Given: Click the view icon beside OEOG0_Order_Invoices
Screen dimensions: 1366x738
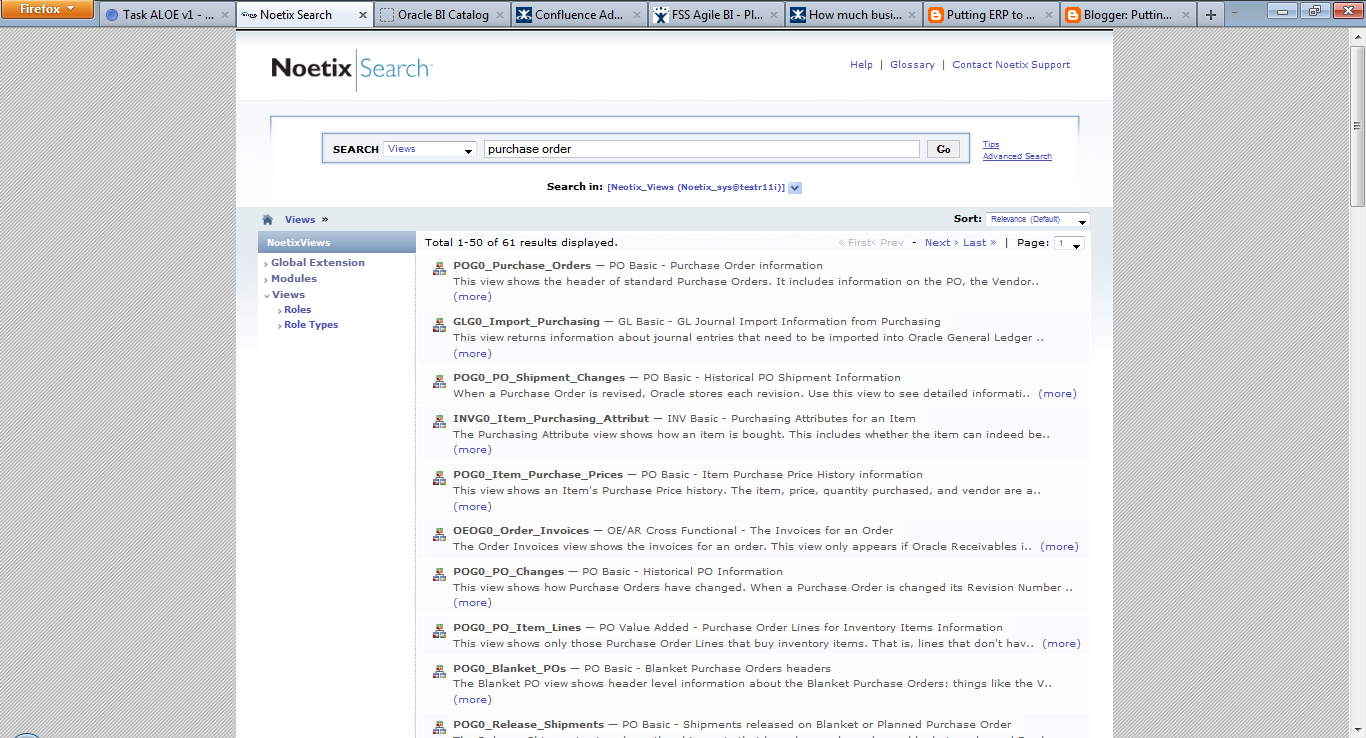Looking at the screenshot, I should (439, 533).
